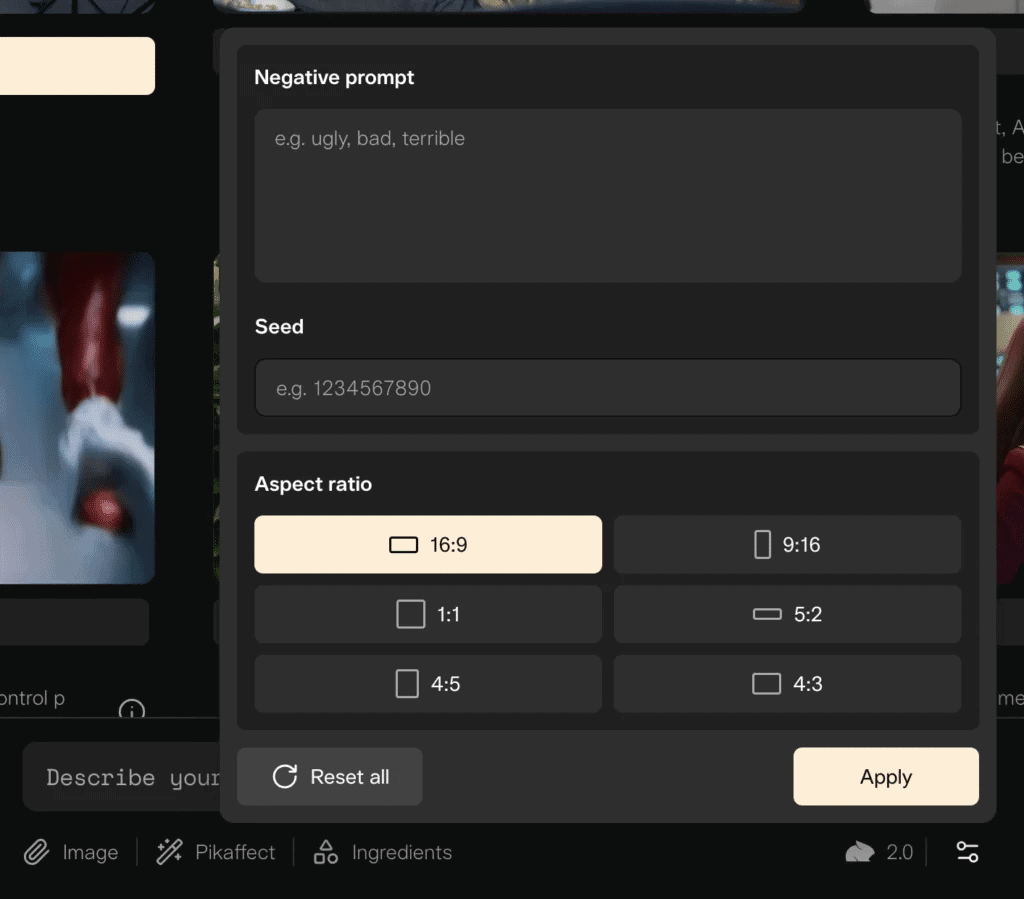Open the blurry red-legs video thumbnail
1024x899 pixels.
[x=75, y=418]
